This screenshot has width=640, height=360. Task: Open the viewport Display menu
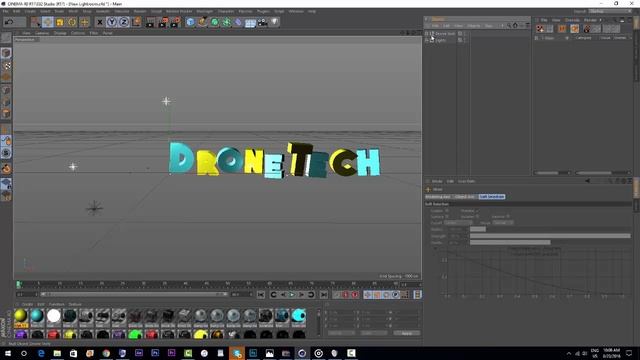click(x=60, y=33)
